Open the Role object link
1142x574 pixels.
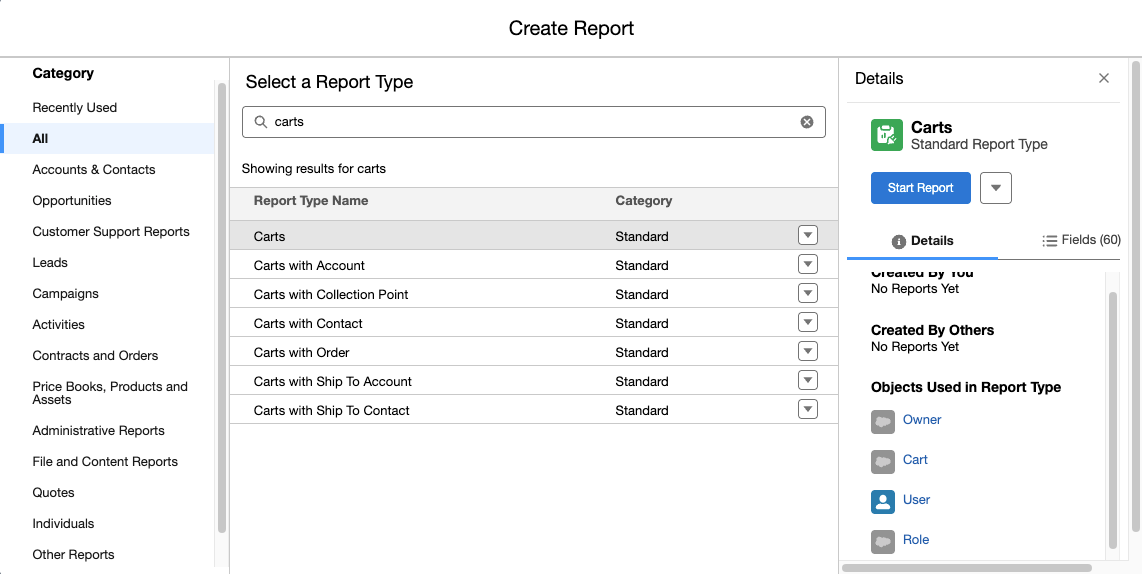[x=916, y=540]
